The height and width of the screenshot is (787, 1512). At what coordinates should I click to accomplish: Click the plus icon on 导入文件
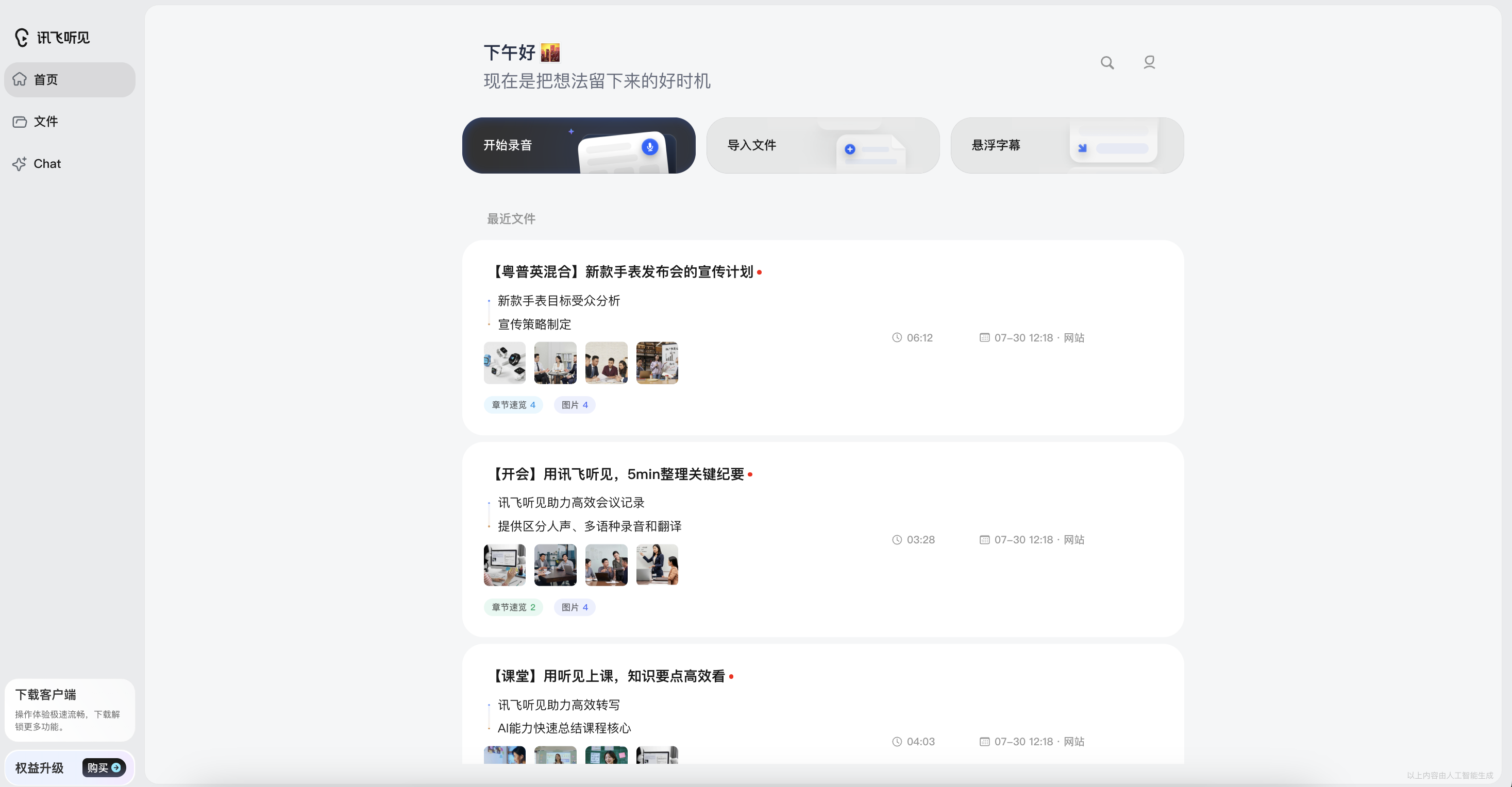click(850, 149)
